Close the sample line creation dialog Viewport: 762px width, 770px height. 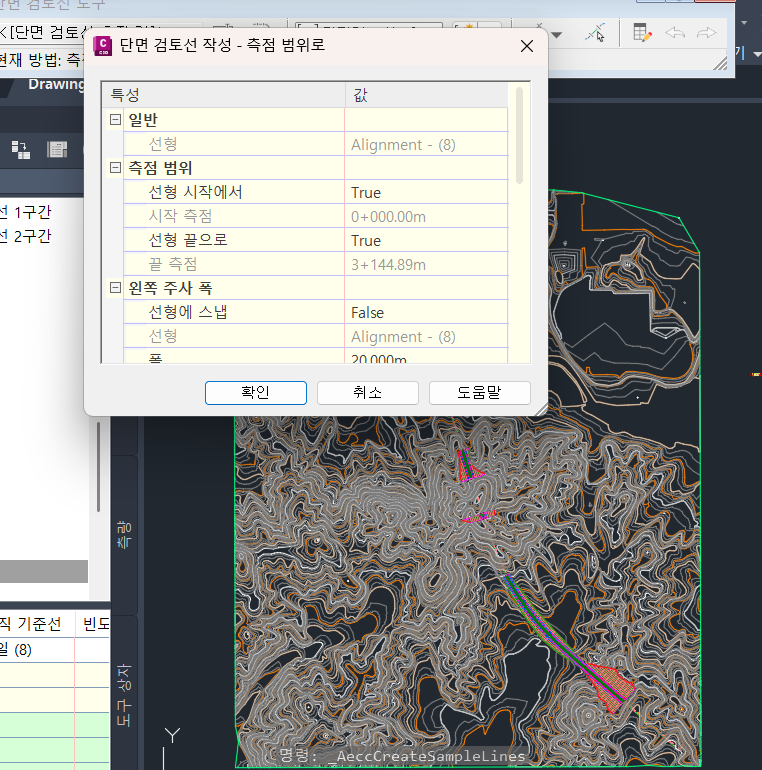coord(527,46)
